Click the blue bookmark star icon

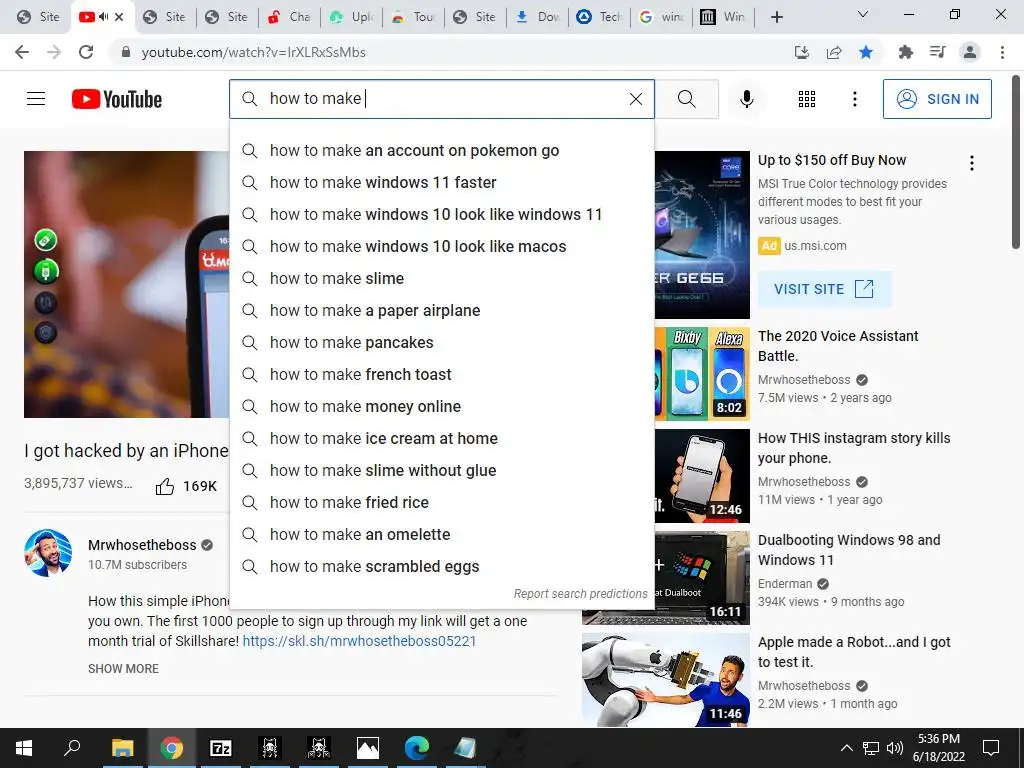pyautogui.click(x=866, y=52)
